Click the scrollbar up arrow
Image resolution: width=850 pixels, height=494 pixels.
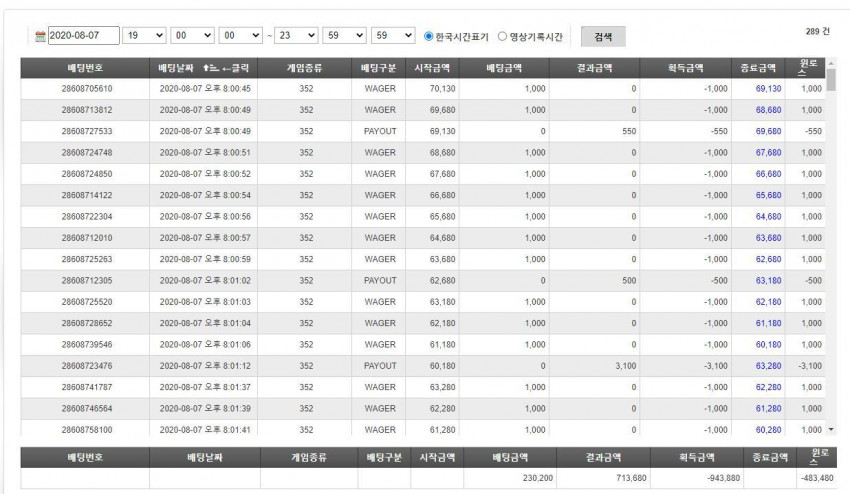(831, 63)
